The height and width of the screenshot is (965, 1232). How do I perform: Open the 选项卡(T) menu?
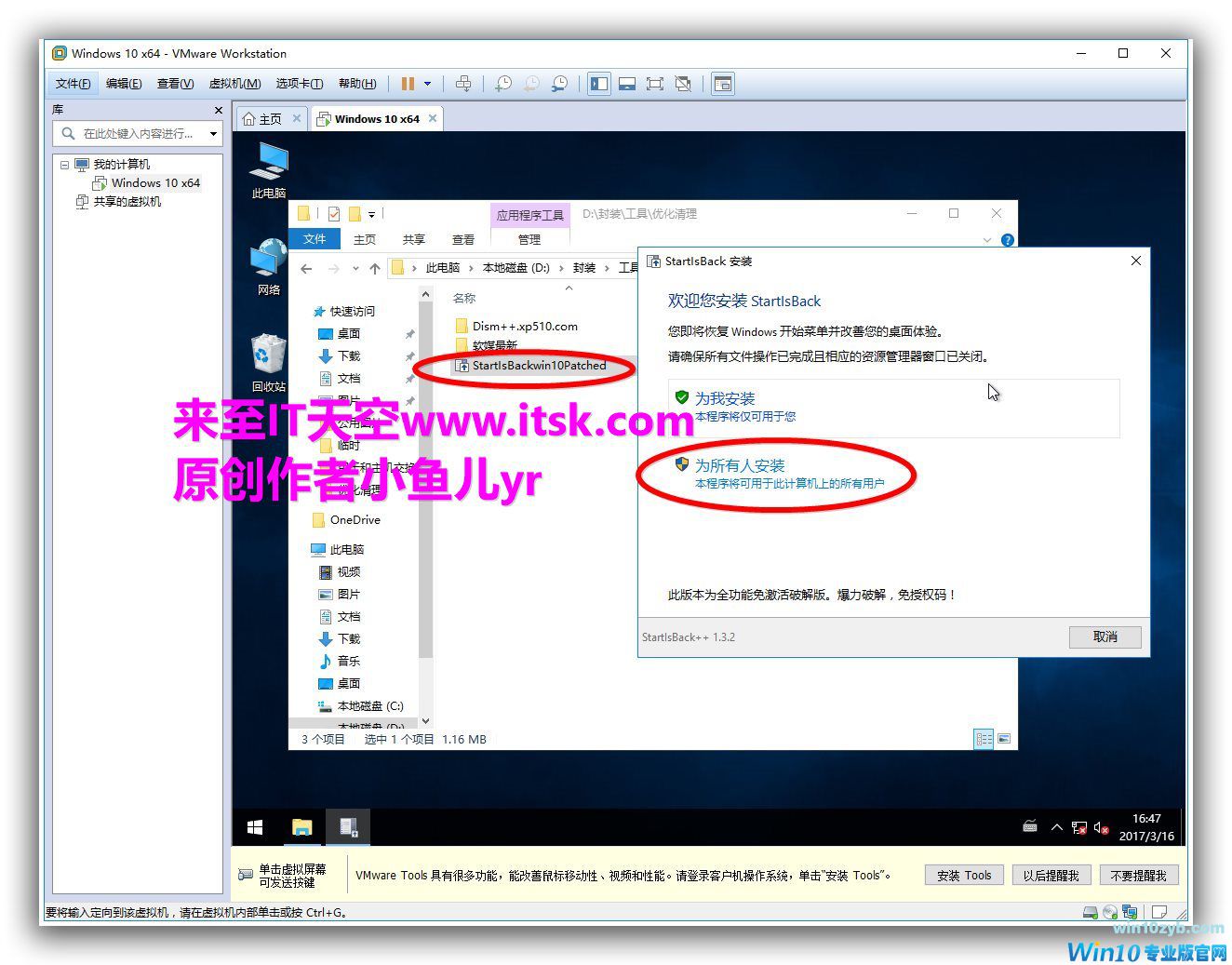pos(299,84)
